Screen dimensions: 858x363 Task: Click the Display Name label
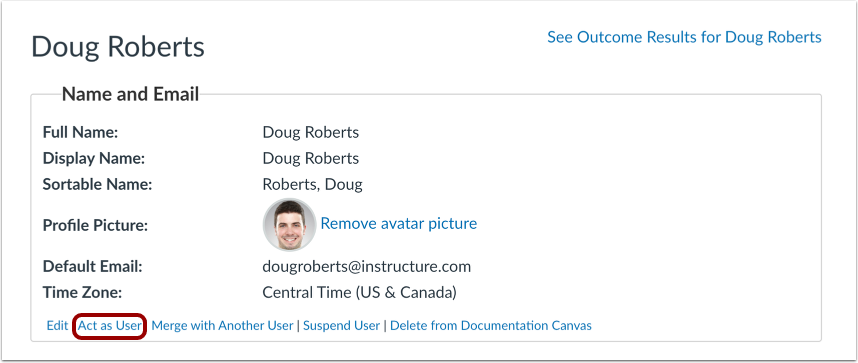94,159
